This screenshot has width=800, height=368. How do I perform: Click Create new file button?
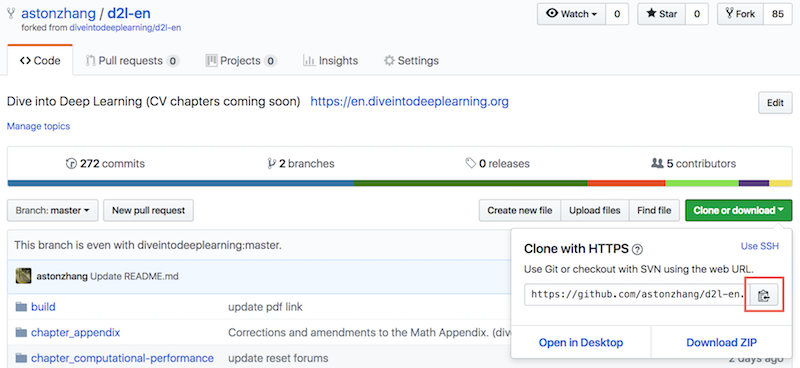click(x=520, y=210)
